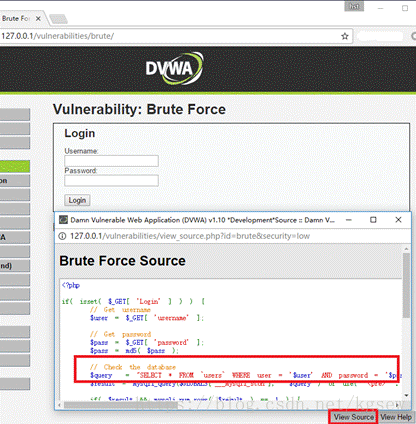Click the popup horizontal scrollbar right arrow

397,405
